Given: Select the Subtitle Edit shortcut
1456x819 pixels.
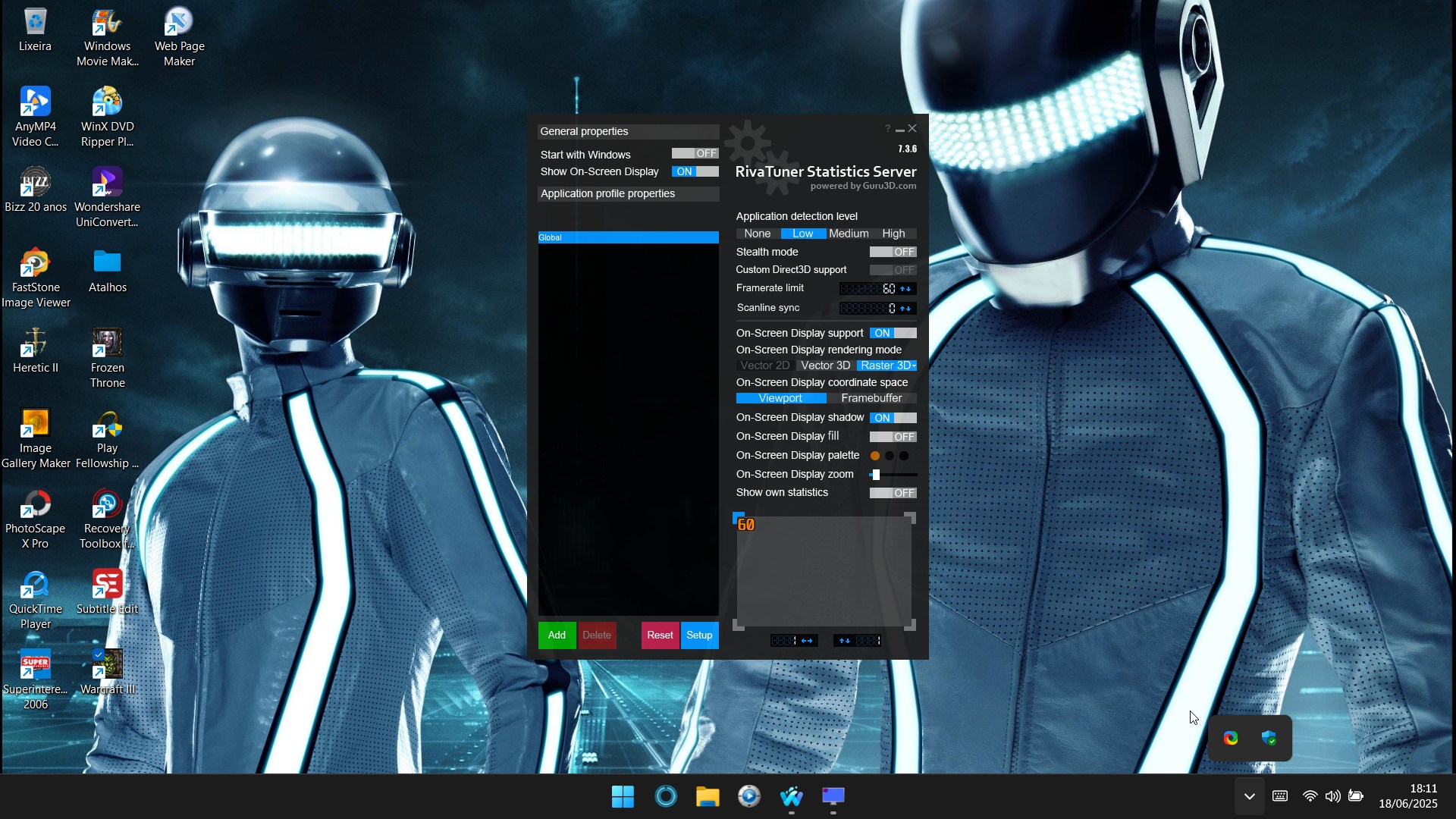Looking at the screenshot, I should tap(107, 592).
